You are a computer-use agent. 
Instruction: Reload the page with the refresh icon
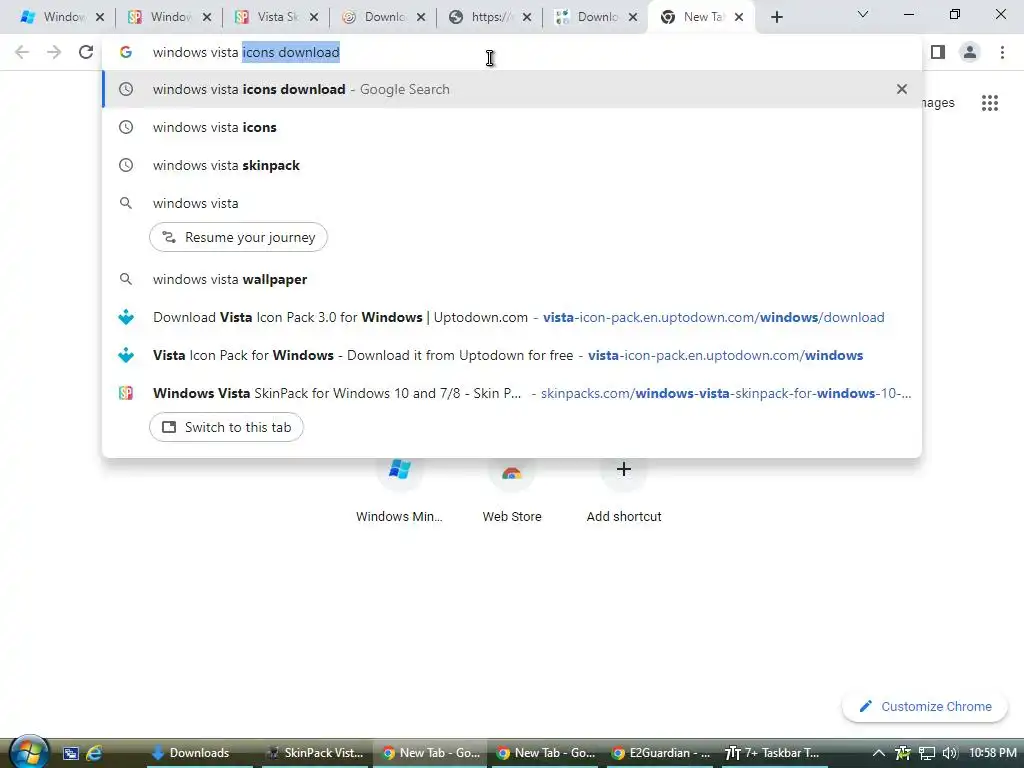[86, 52]
